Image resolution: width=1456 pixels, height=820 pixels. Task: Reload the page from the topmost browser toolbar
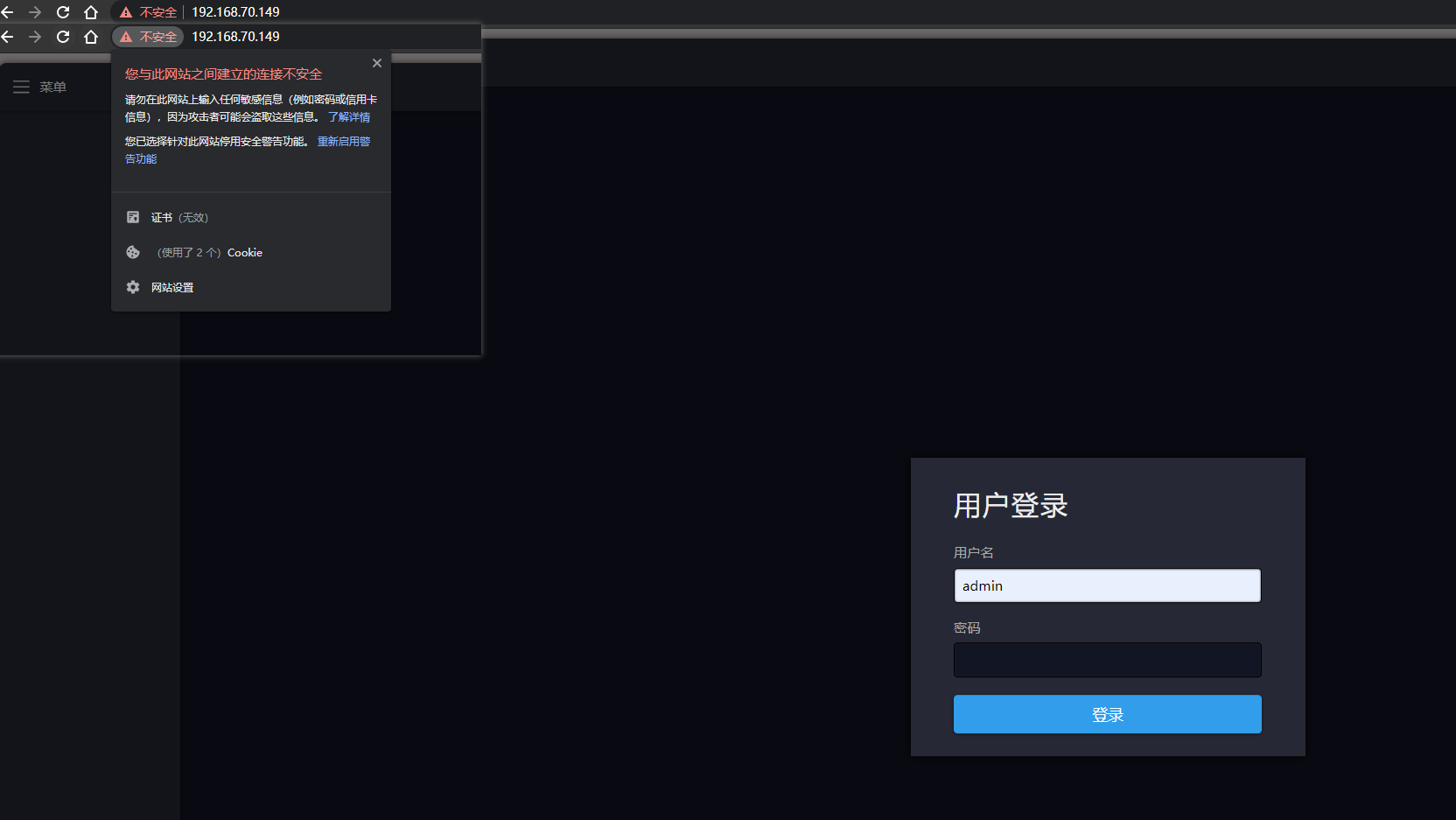point(63,12)
